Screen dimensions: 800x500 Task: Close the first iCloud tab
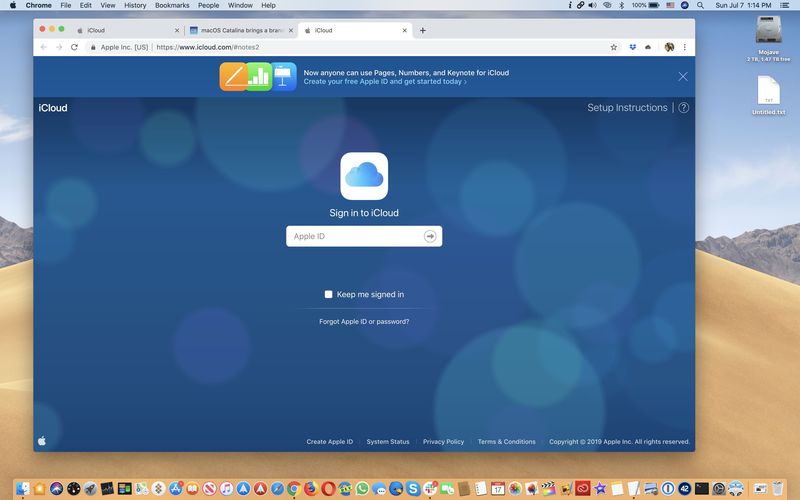(x=177, y=31)
